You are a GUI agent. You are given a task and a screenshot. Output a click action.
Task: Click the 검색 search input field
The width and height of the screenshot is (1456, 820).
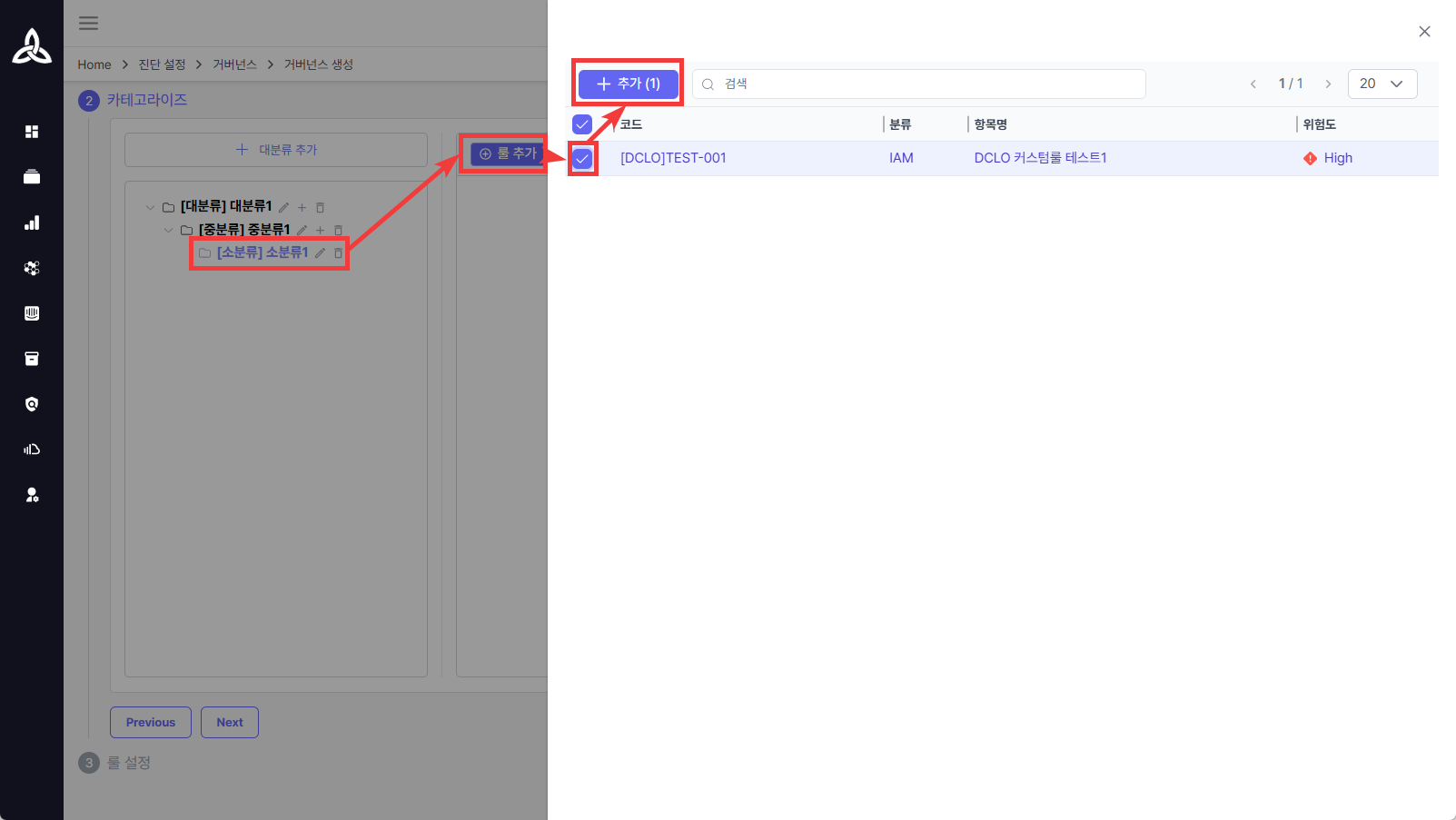[917, 84]
